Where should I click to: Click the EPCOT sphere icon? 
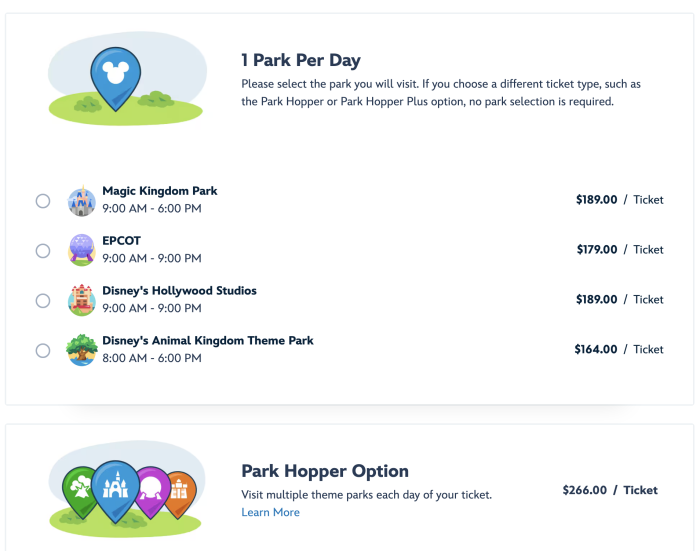point(81,250)
